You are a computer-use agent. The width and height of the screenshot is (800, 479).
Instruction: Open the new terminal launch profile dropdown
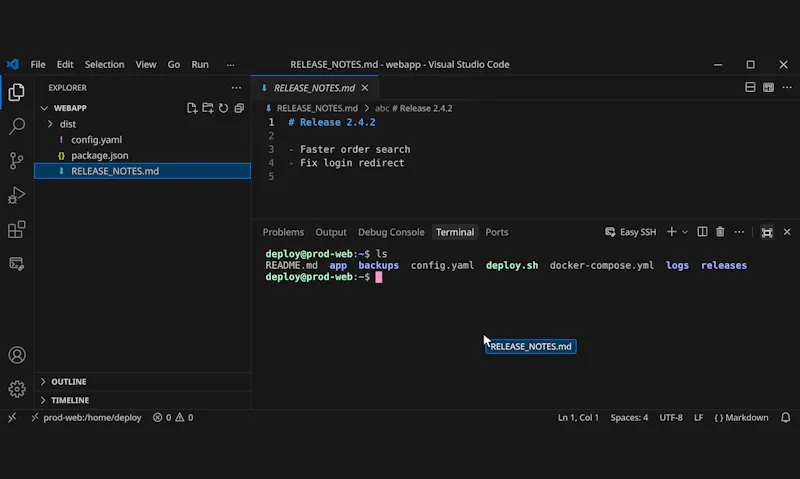click(685, 232)
